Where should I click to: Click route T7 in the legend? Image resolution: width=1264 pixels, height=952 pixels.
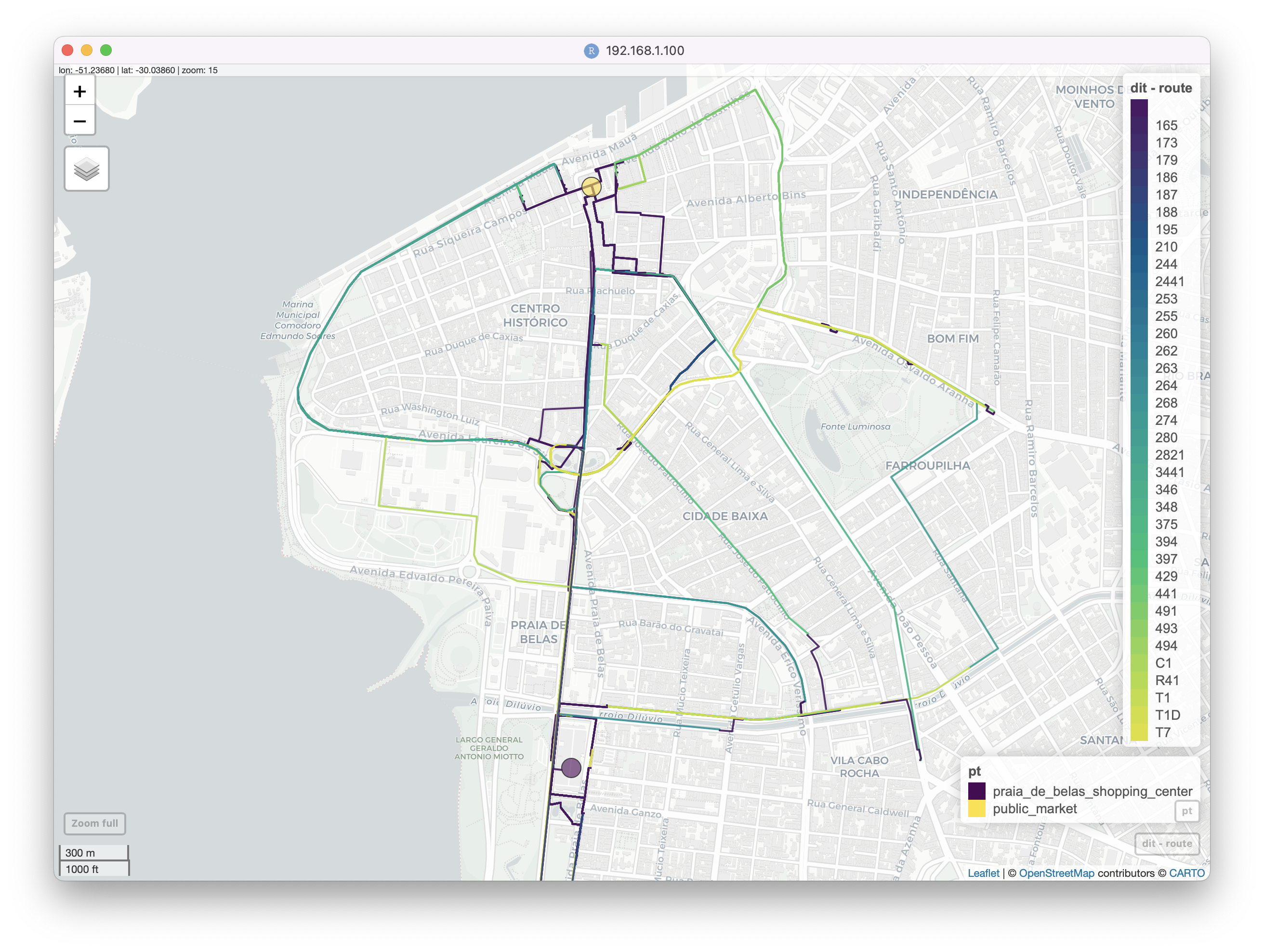(1163, 732)
